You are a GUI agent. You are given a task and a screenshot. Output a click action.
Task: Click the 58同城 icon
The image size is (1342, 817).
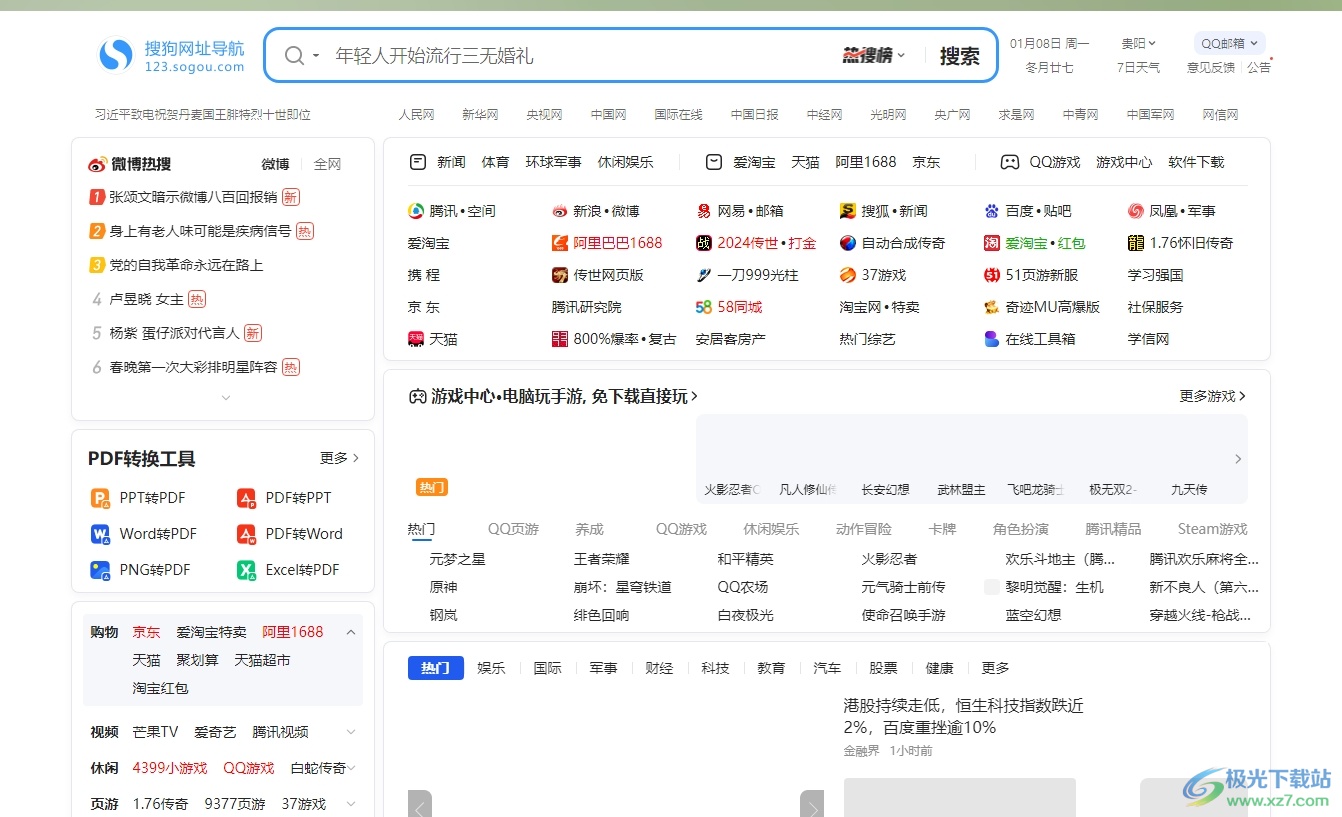pos(704,307)
